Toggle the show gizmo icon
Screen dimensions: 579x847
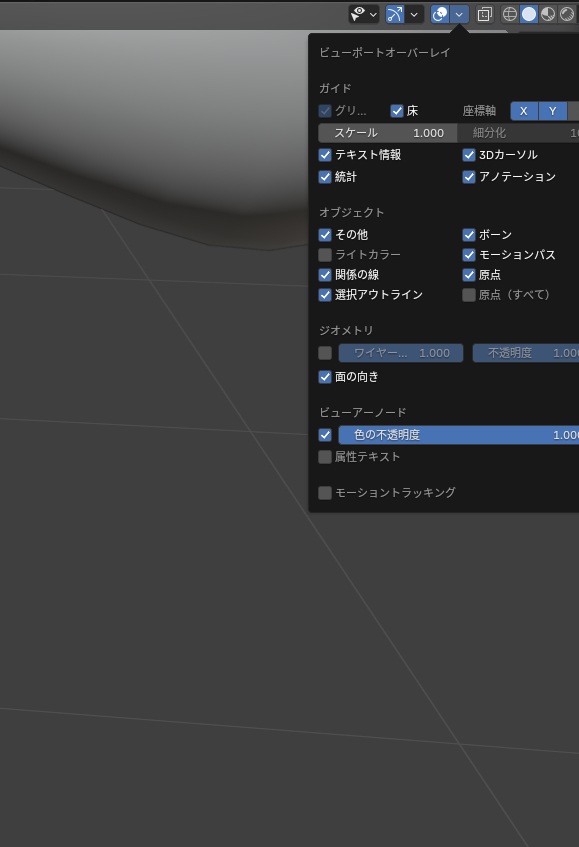pos(395,14)
